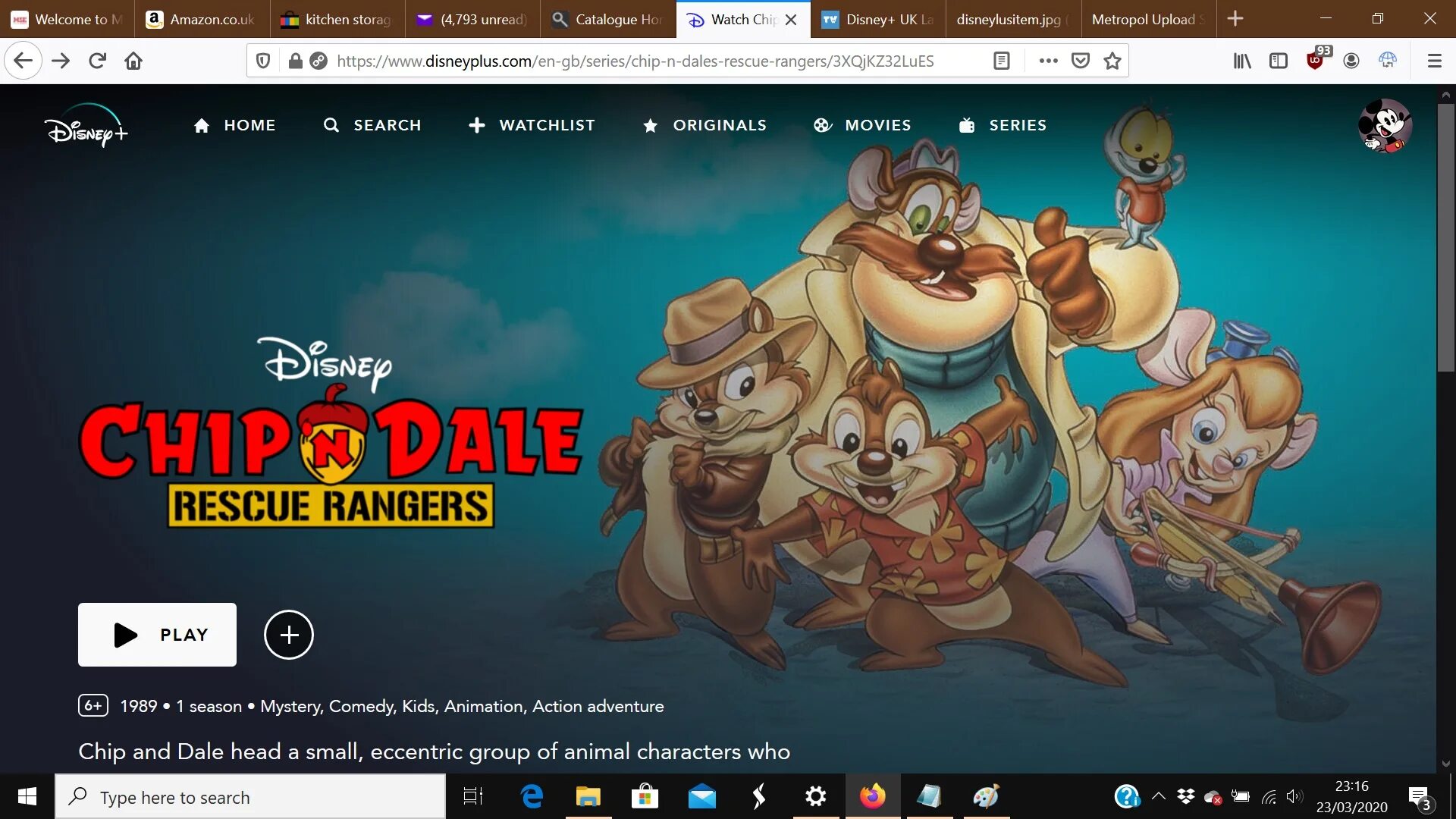View site security padlock info
Viewport: 1456px width, 819px height.
pyautogui.click(x=296, y=61)
